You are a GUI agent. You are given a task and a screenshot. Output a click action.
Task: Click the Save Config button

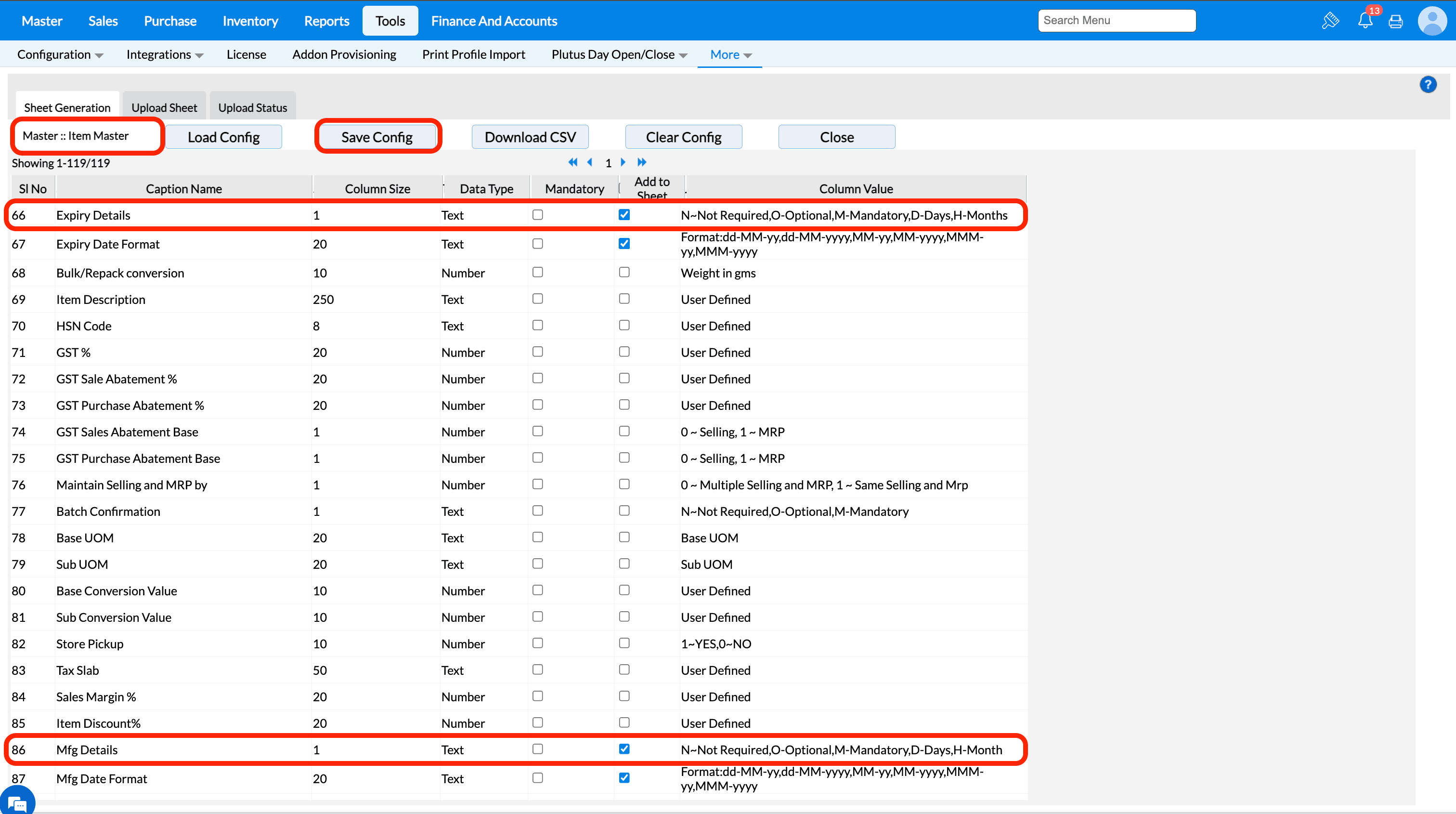click(377, 137)
